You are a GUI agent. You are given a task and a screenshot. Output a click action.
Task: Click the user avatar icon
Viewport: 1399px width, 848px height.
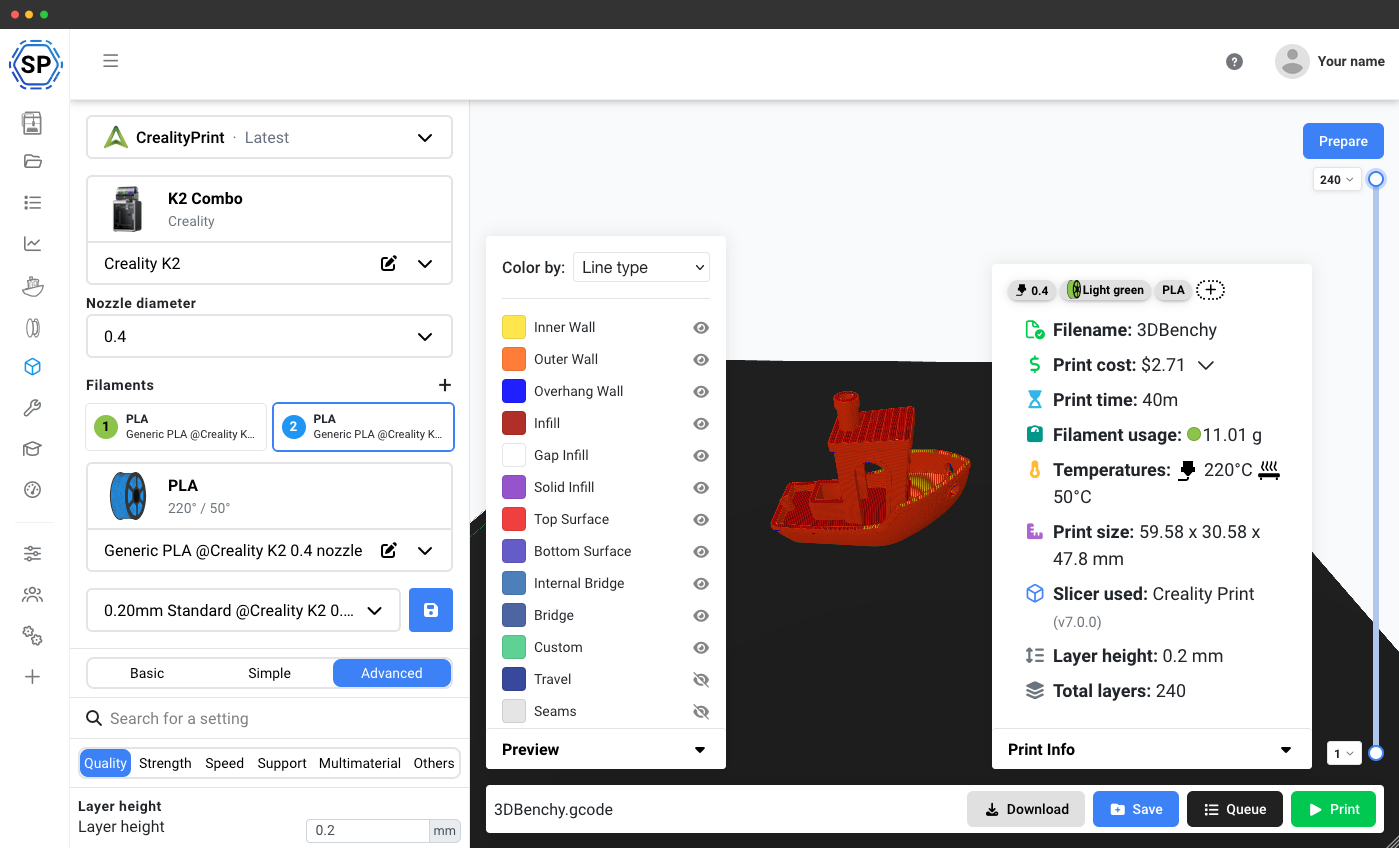1292,61
